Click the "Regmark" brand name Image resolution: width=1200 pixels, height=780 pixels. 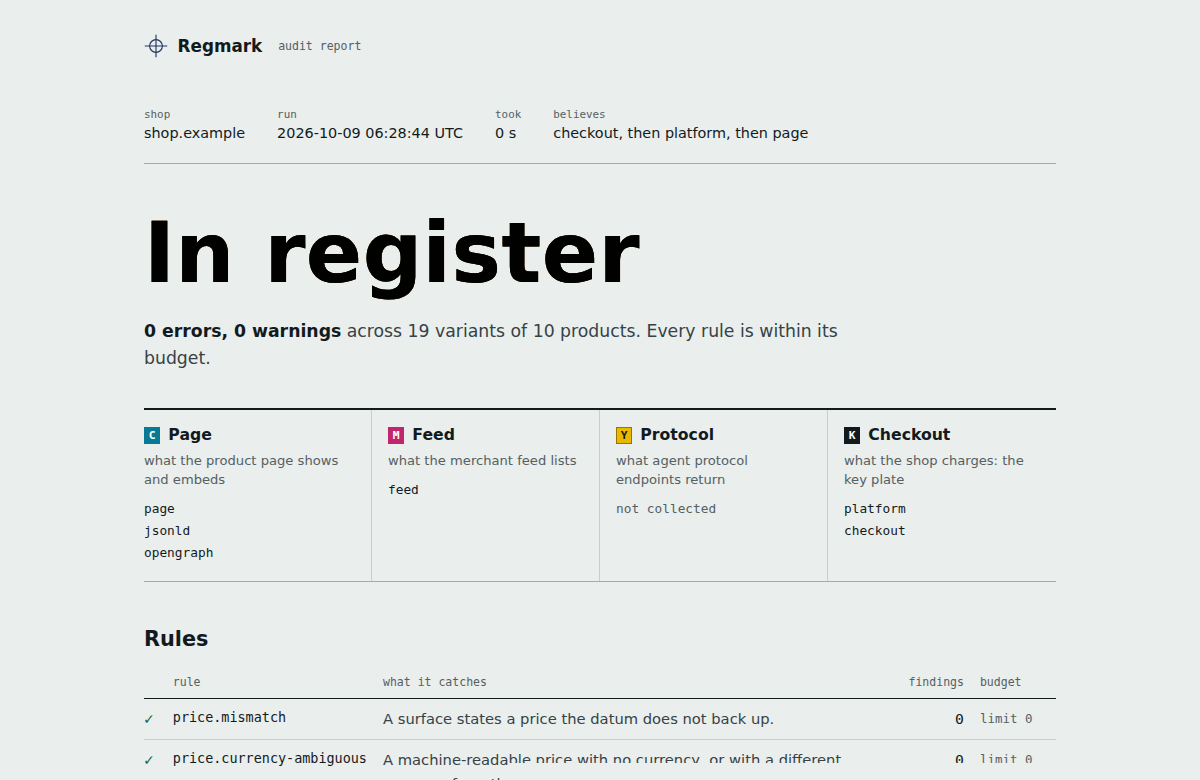(x=220, y=46)
